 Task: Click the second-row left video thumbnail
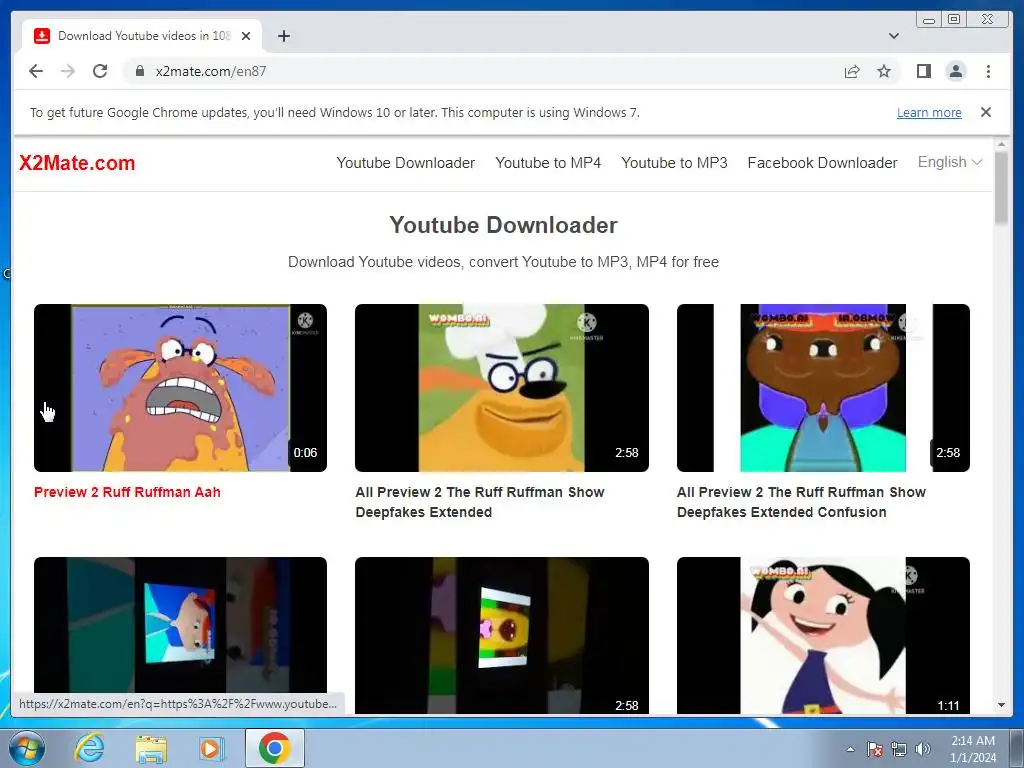pos(180,625)
